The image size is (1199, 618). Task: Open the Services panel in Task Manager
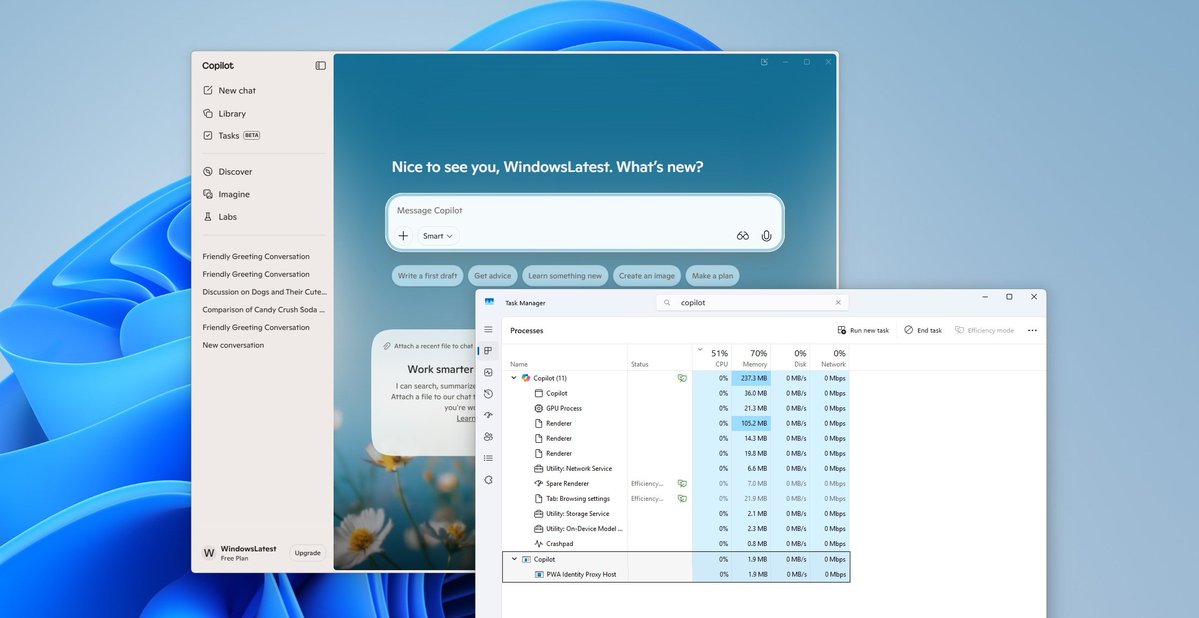point(488,479)
